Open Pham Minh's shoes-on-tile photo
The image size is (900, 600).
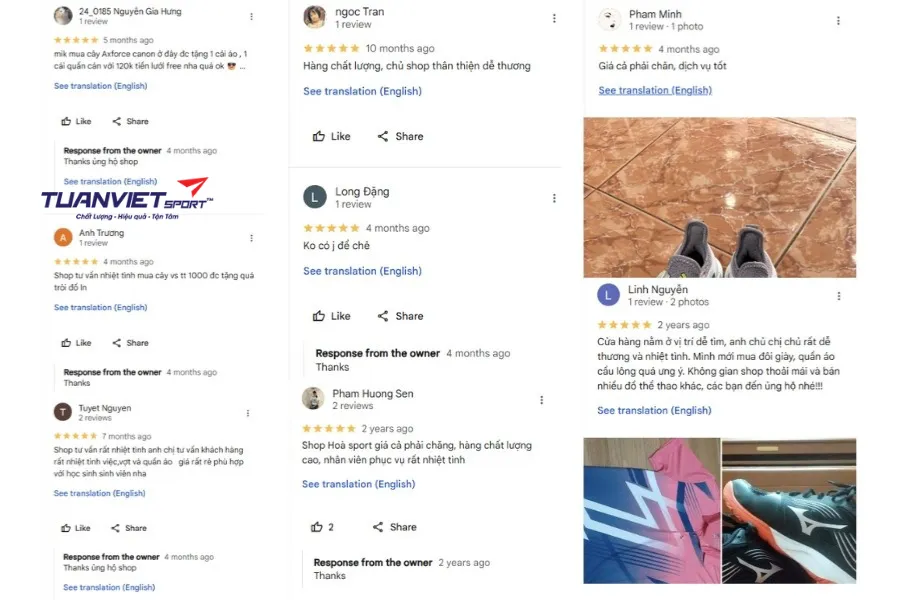point(720,198)
